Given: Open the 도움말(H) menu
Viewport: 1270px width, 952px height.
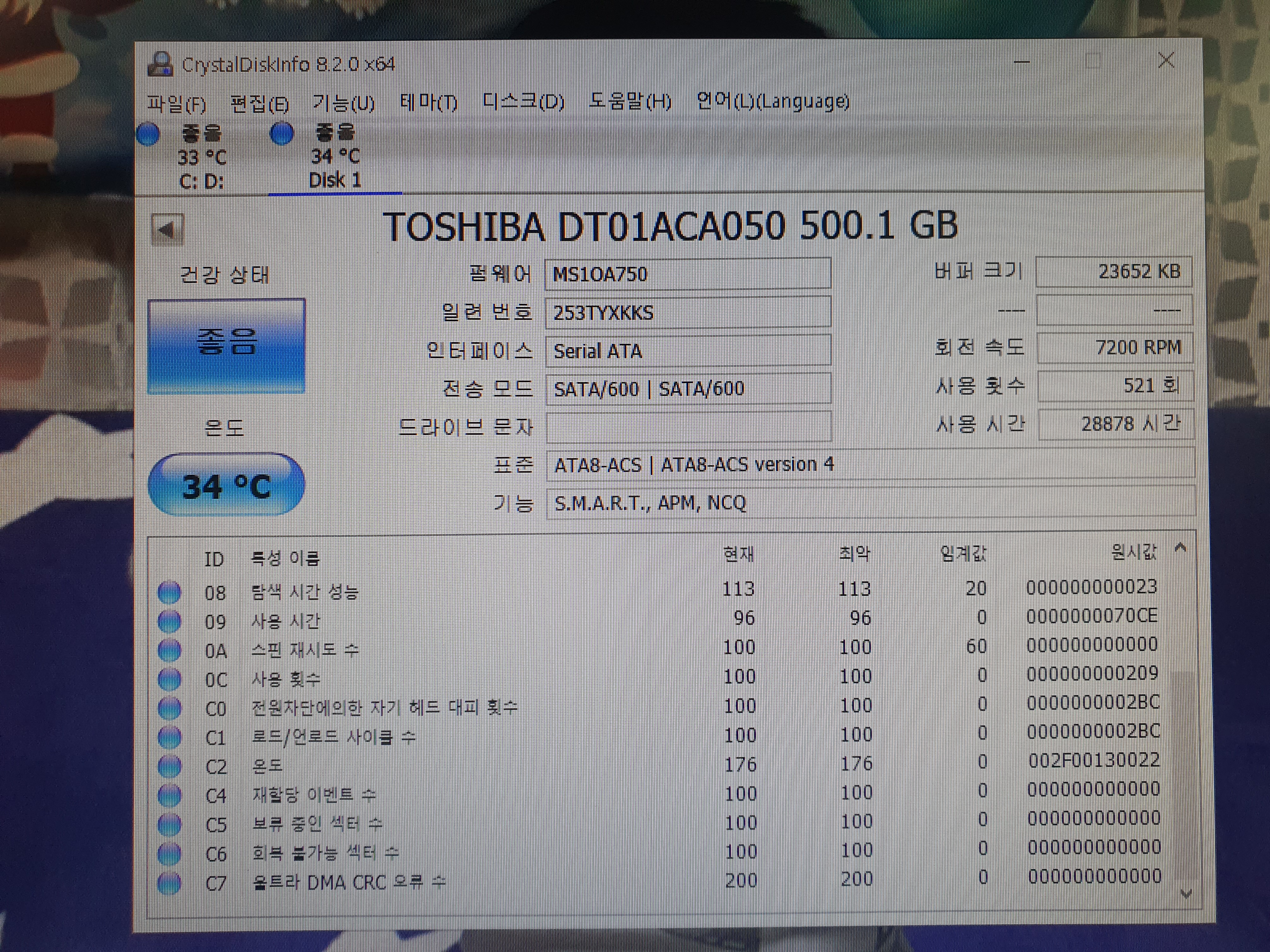Looking at the screenshot, I should pos(630,102).
